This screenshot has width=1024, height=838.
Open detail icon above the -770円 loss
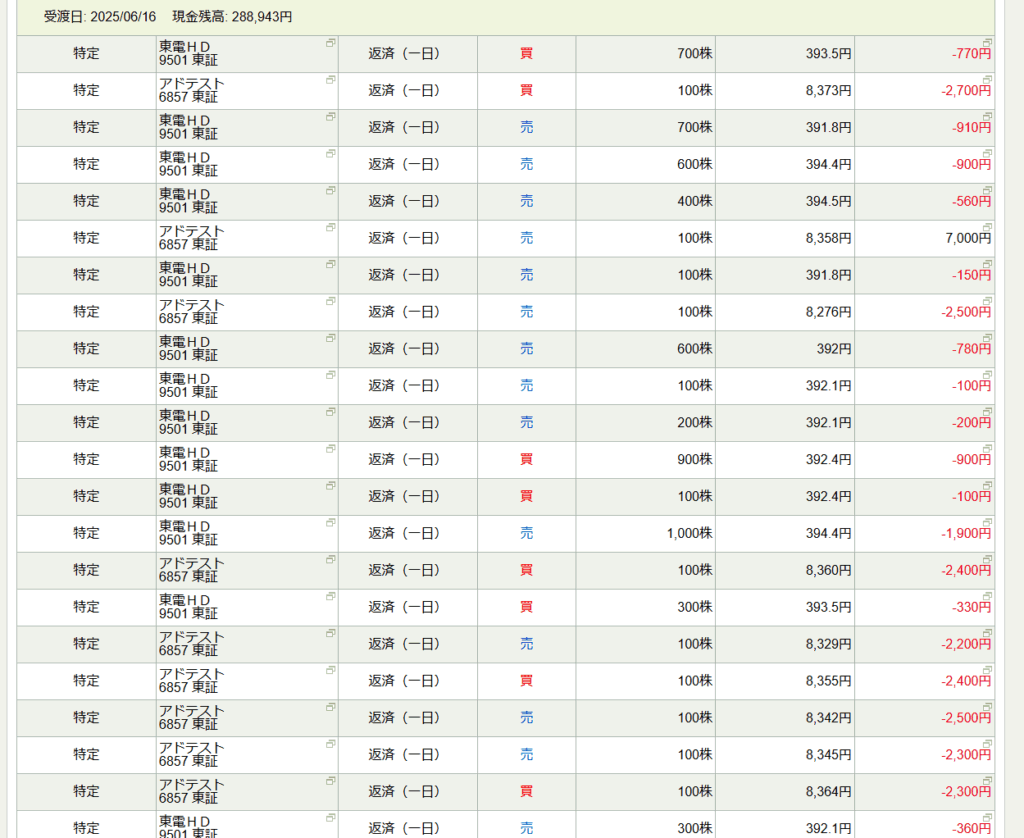coord(987,42)
